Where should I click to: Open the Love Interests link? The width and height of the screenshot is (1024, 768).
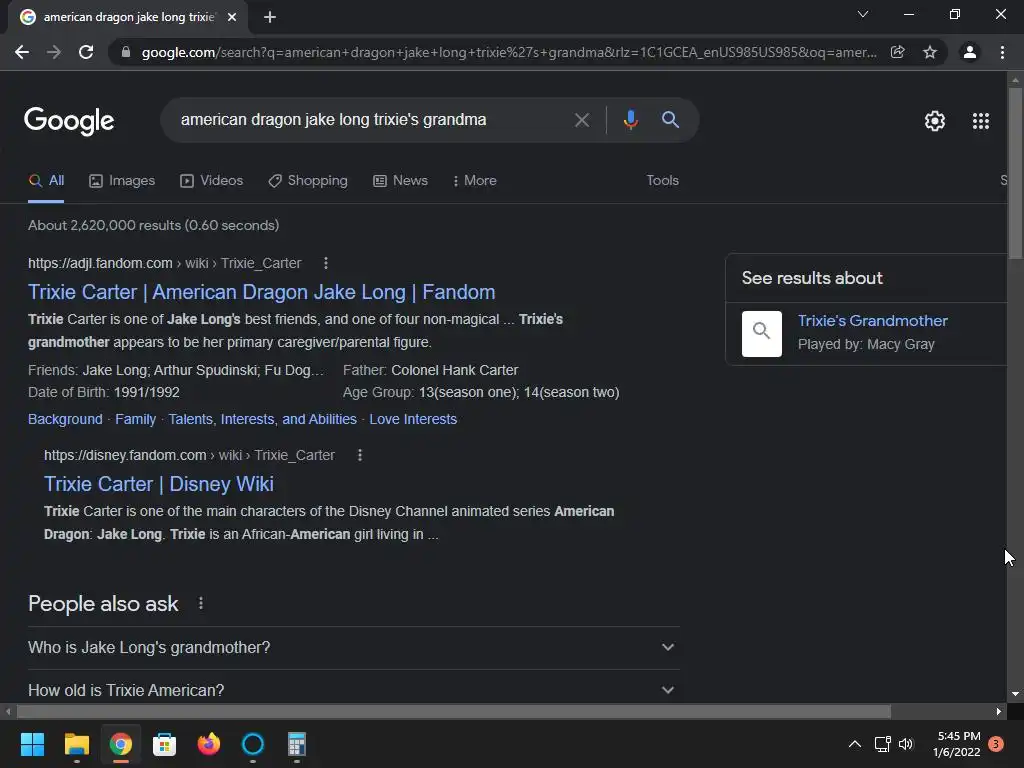coord(413,419)
